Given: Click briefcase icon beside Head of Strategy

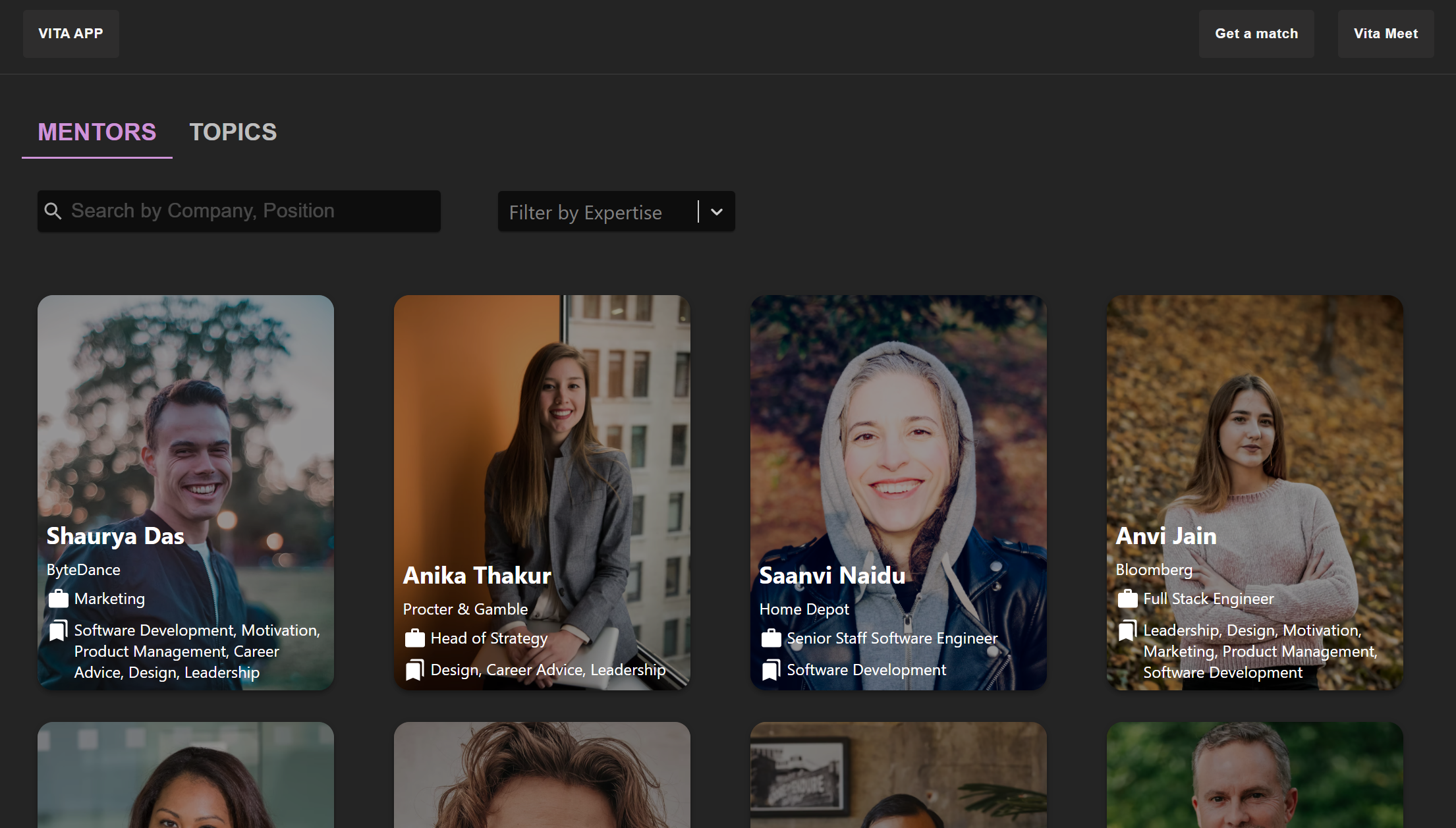Looking at the screenshot, I should (414, 638).
